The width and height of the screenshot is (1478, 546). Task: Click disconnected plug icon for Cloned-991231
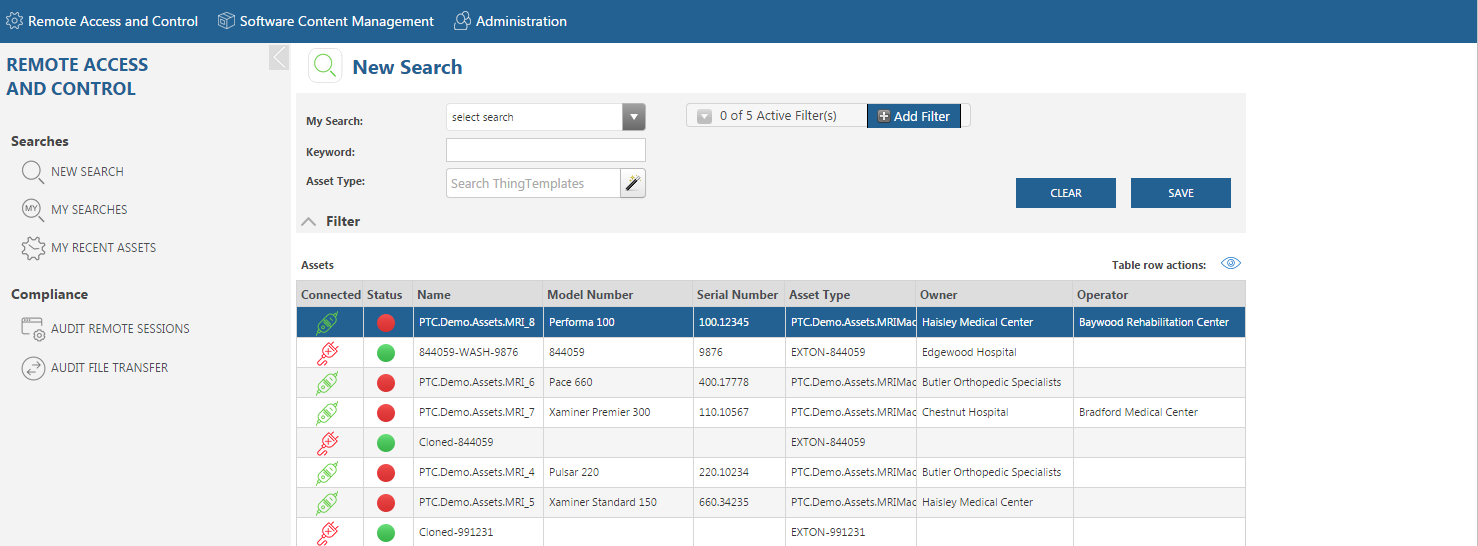328,533
